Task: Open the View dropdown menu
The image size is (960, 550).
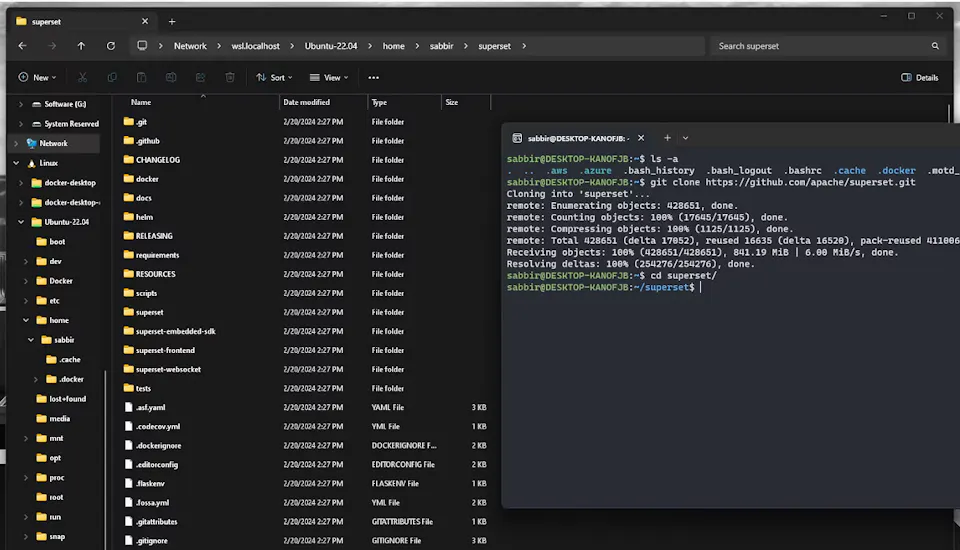Action: 329,77
